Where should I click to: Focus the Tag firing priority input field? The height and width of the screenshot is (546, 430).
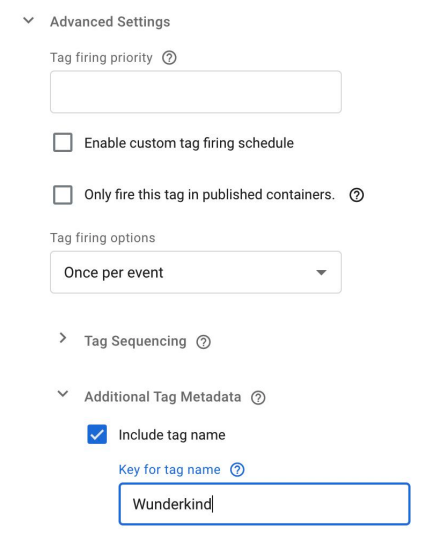point(196,92)
